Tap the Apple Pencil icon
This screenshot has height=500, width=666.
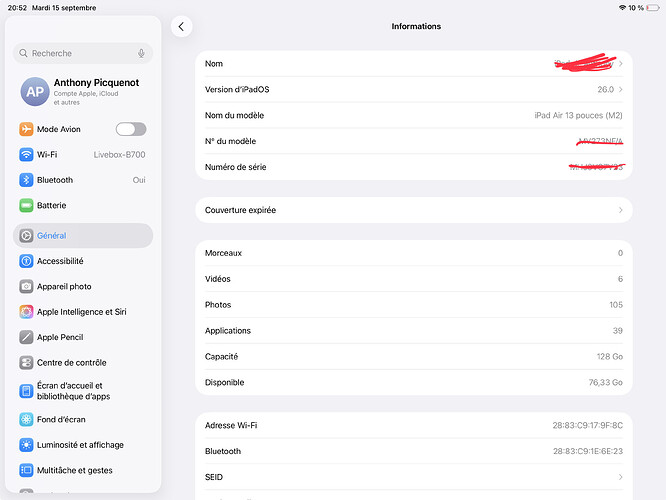coord(26,337)
